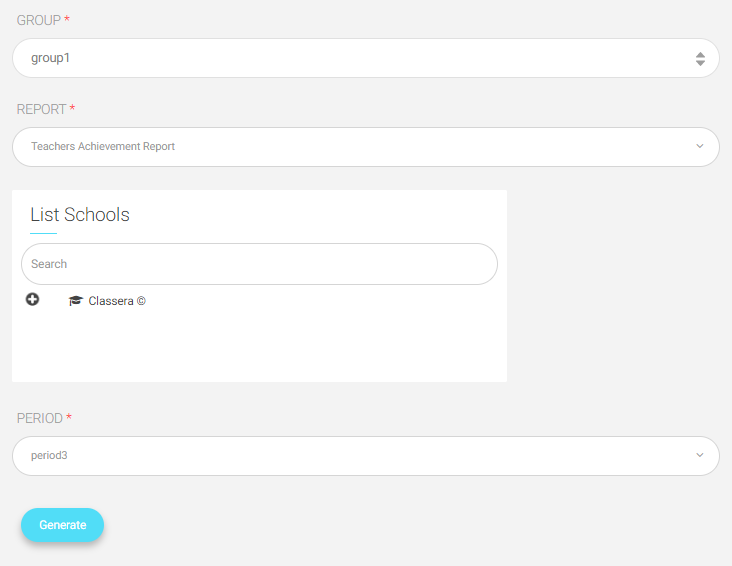This screenshot has height=566, width=732.
Task: Click the copyright symbol after Classera
Action: tap(141, 301)
